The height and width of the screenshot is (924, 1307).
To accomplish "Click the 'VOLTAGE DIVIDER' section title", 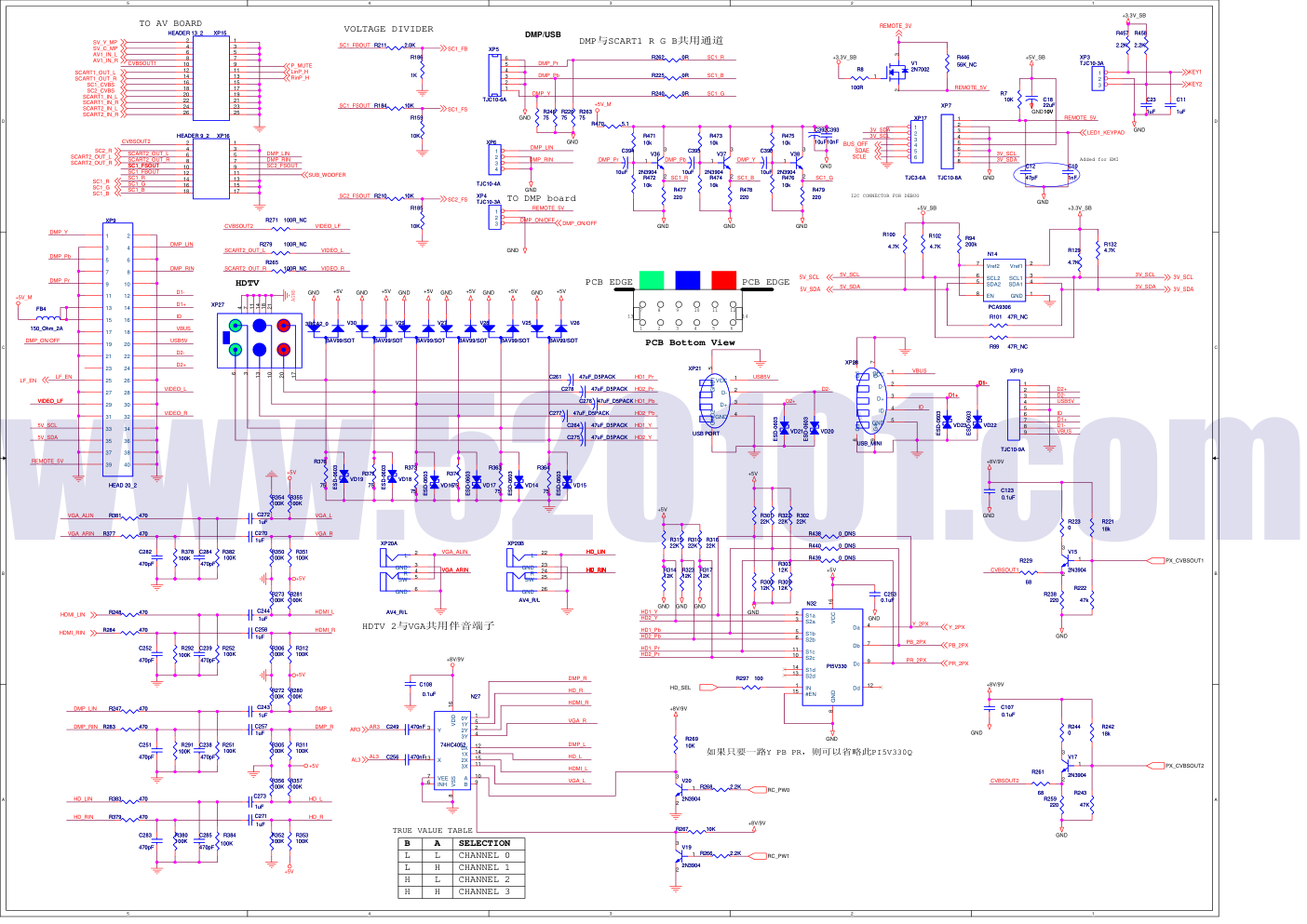I will (x=388, y=29).
